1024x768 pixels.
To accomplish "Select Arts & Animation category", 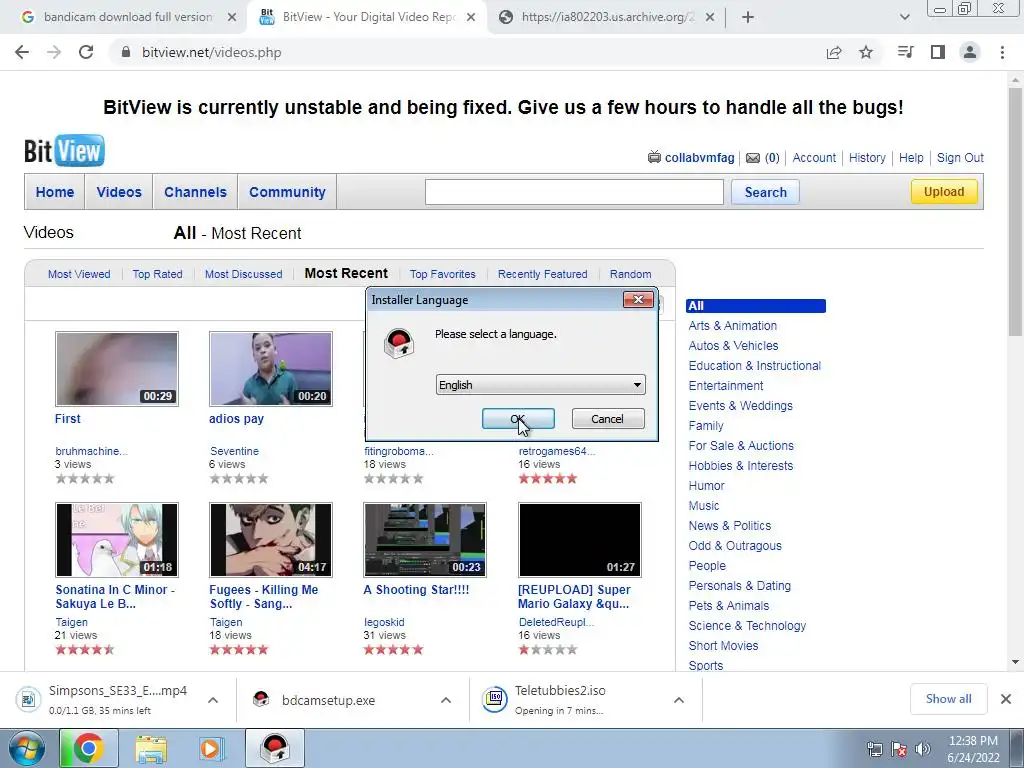I will point(732,326).
